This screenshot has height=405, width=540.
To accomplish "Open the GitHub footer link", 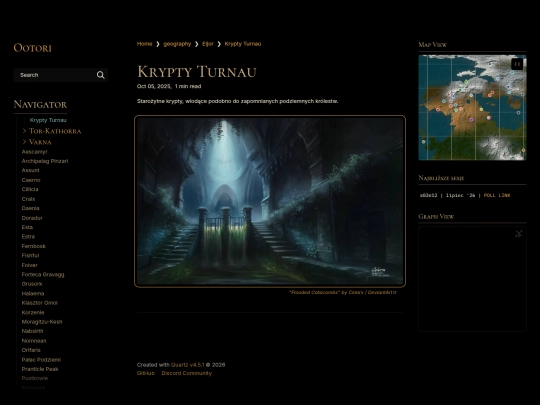I will [x=146, y=373].
